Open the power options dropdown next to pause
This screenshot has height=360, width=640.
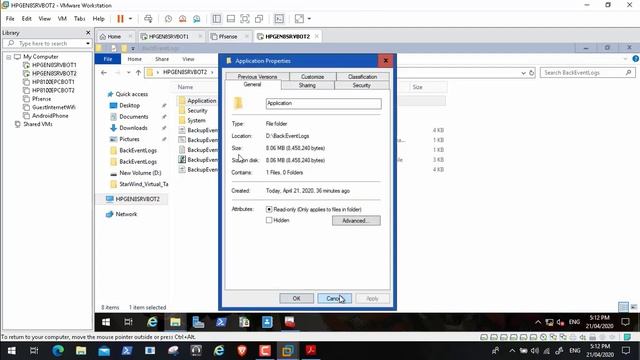click(x=130, y=19)
